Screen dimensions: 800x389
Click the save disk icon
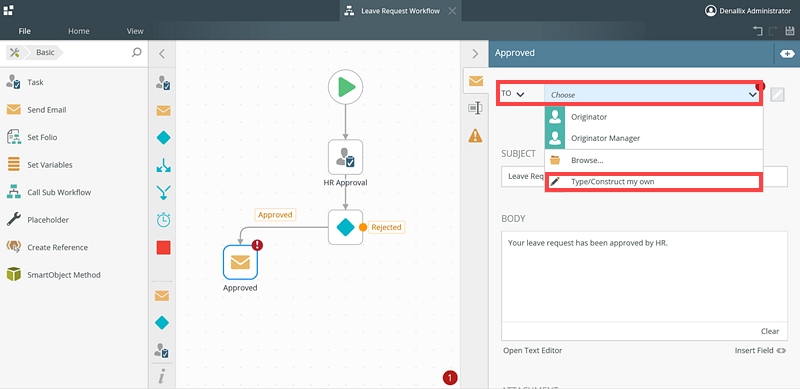[x=790, y=31]
